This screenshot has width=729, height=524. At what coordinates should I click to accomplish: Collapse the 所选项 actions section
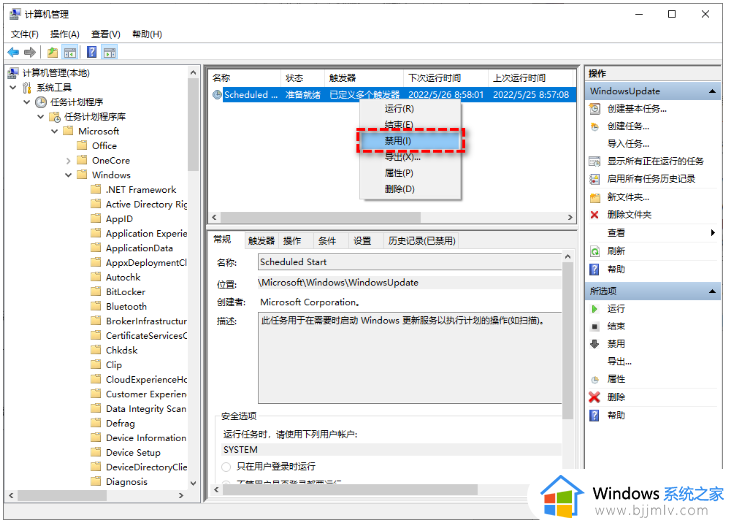tap(712, 292)
